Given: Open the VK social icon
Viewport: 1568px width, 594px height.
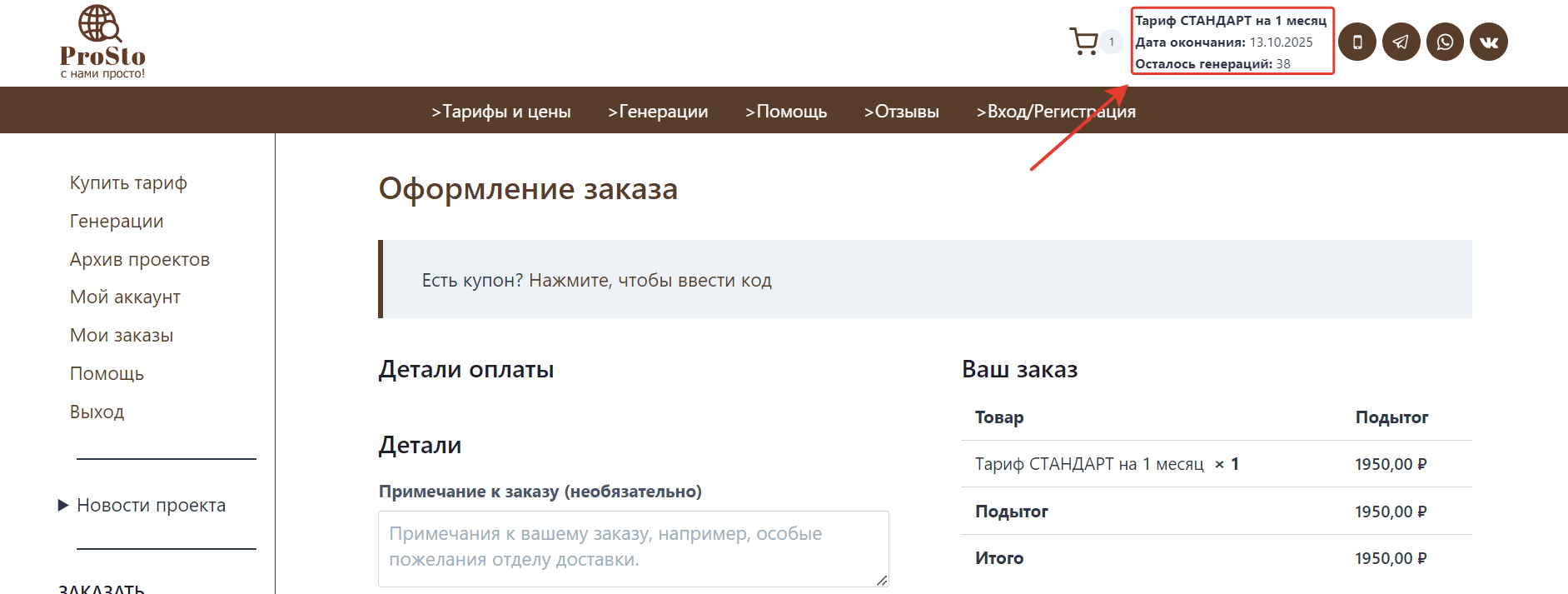Looking at the screenshot, I should [1489, 42].
